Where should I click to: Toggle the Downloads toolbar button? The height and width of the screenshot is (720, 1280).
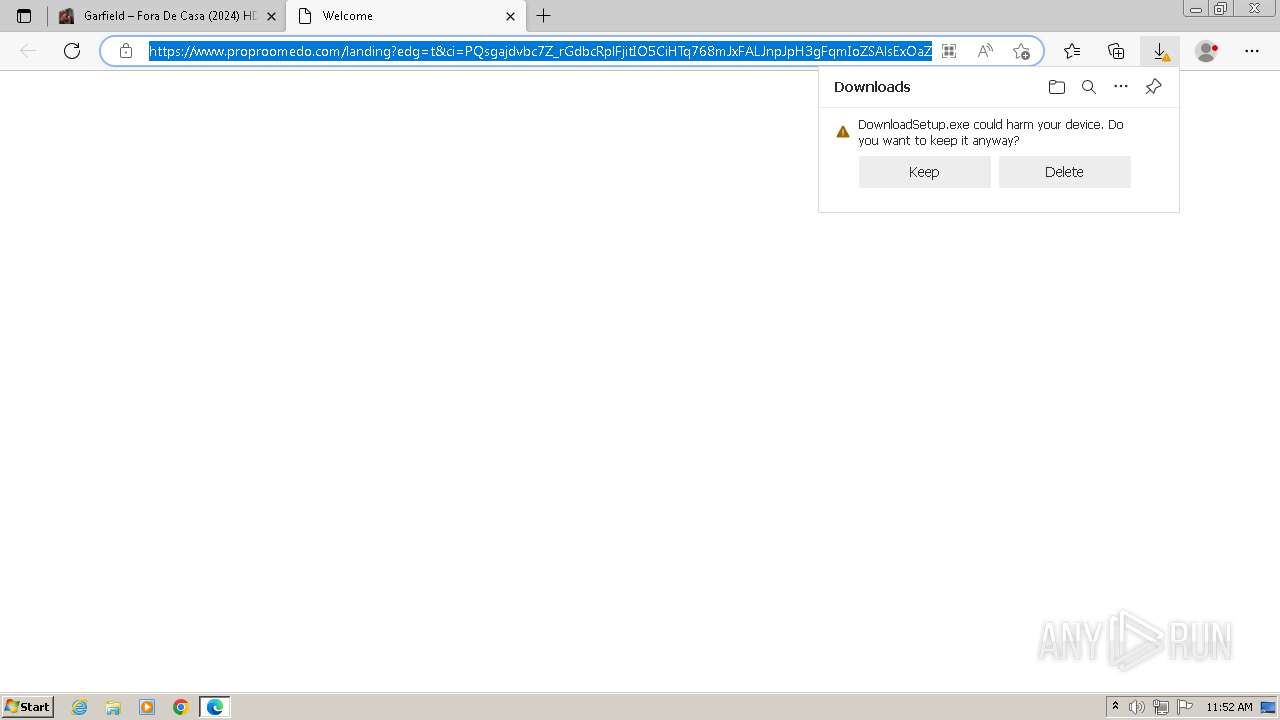(x=1160, y=51)
